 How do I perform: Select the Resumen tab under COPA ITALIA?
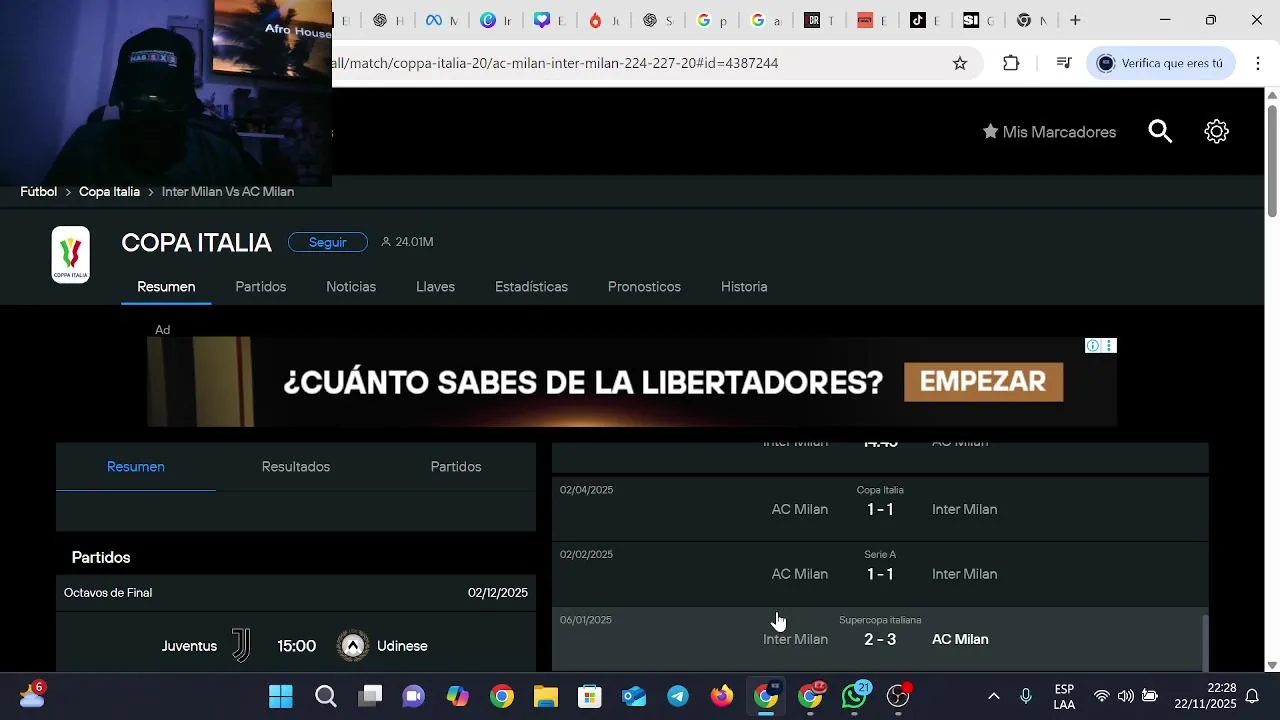click(x=166, y=287)
